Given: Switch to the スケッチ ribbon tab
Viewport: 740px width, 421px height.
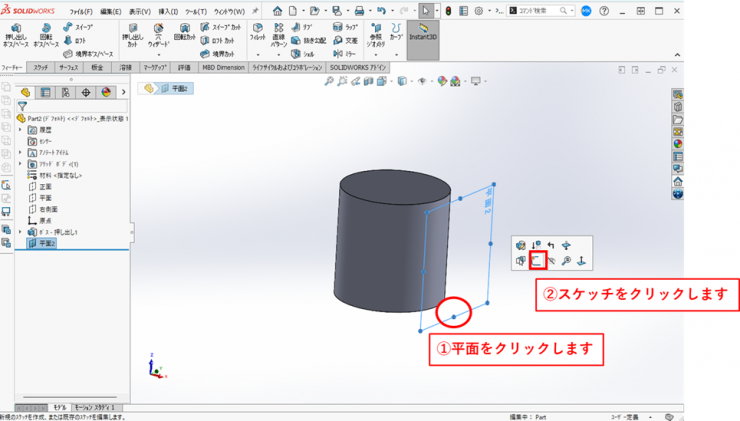Looking at the screenshot, I should (x=40, y=68).
